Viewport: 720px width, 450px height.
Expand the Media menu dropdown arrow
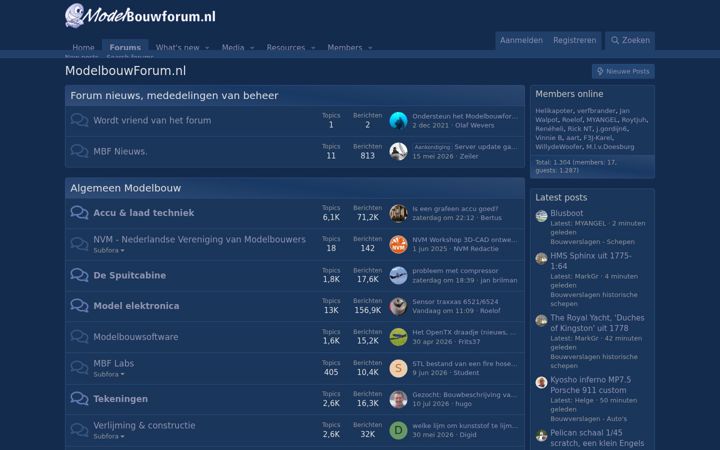252,48
